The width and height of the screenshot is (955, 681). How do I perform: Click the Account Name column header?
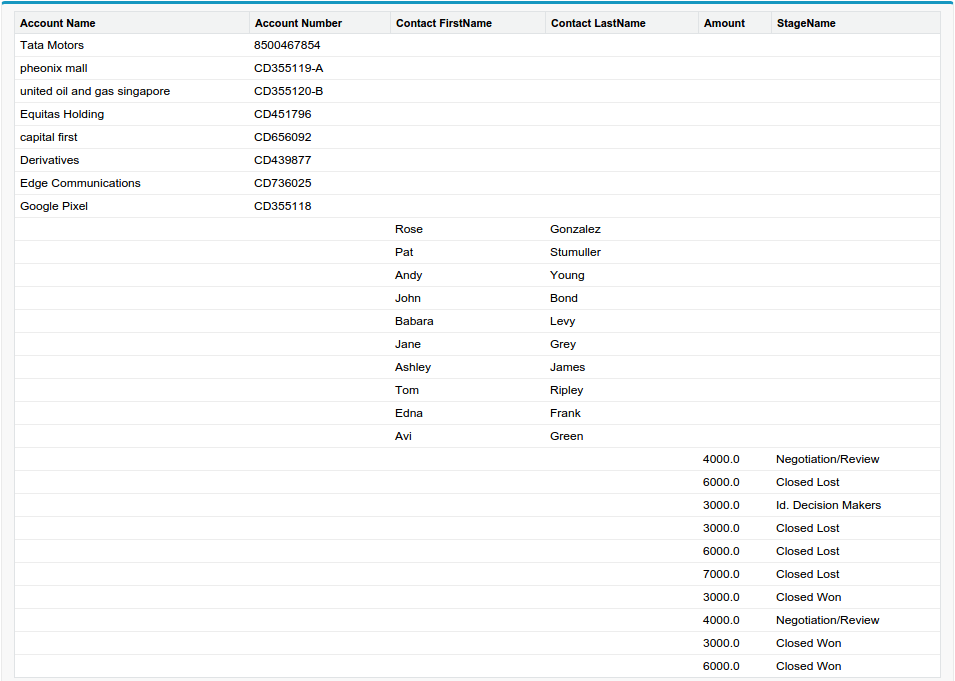57,23
